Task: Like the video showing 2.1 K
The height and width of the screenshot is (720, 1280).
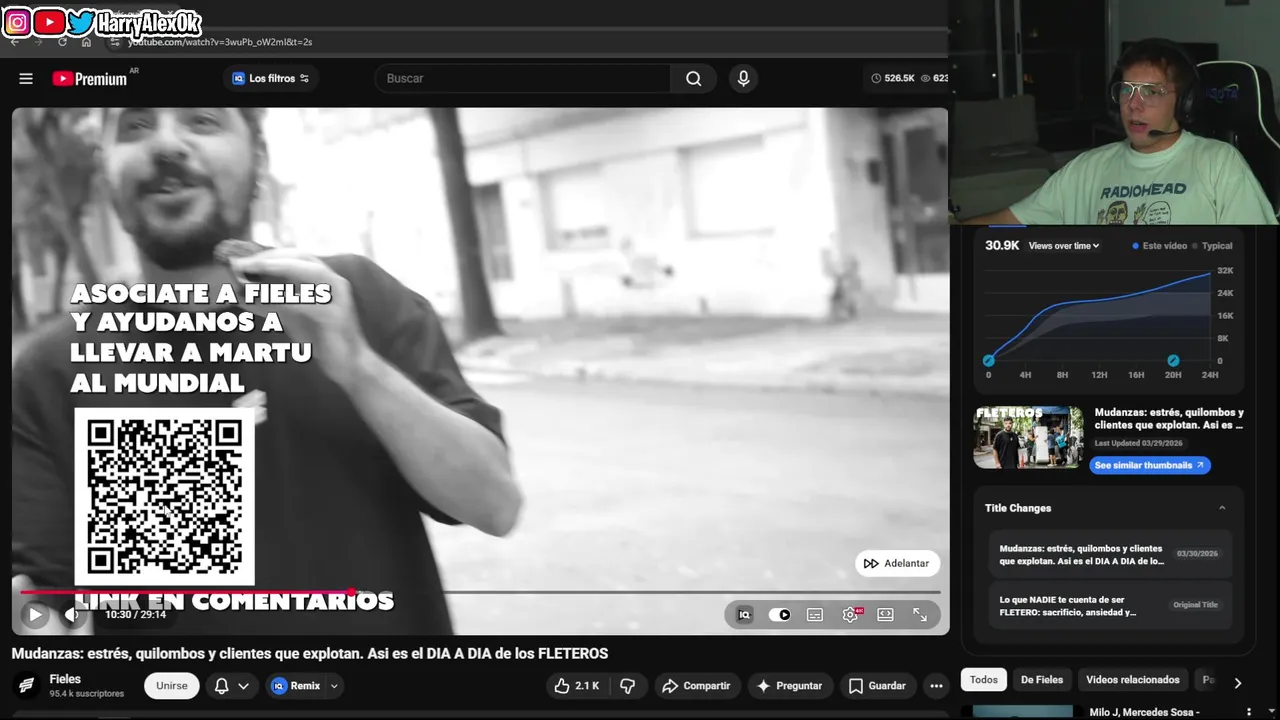Action: point(576,686)
